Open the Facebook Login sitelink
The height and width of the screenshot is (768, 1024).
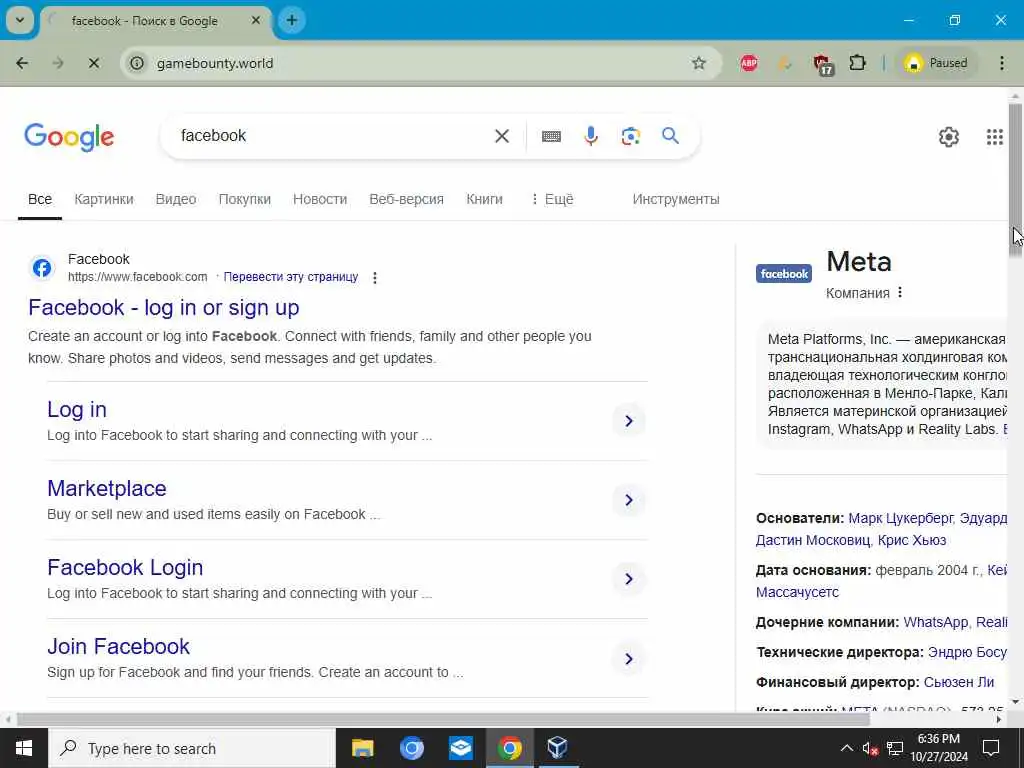coord(125,568)
